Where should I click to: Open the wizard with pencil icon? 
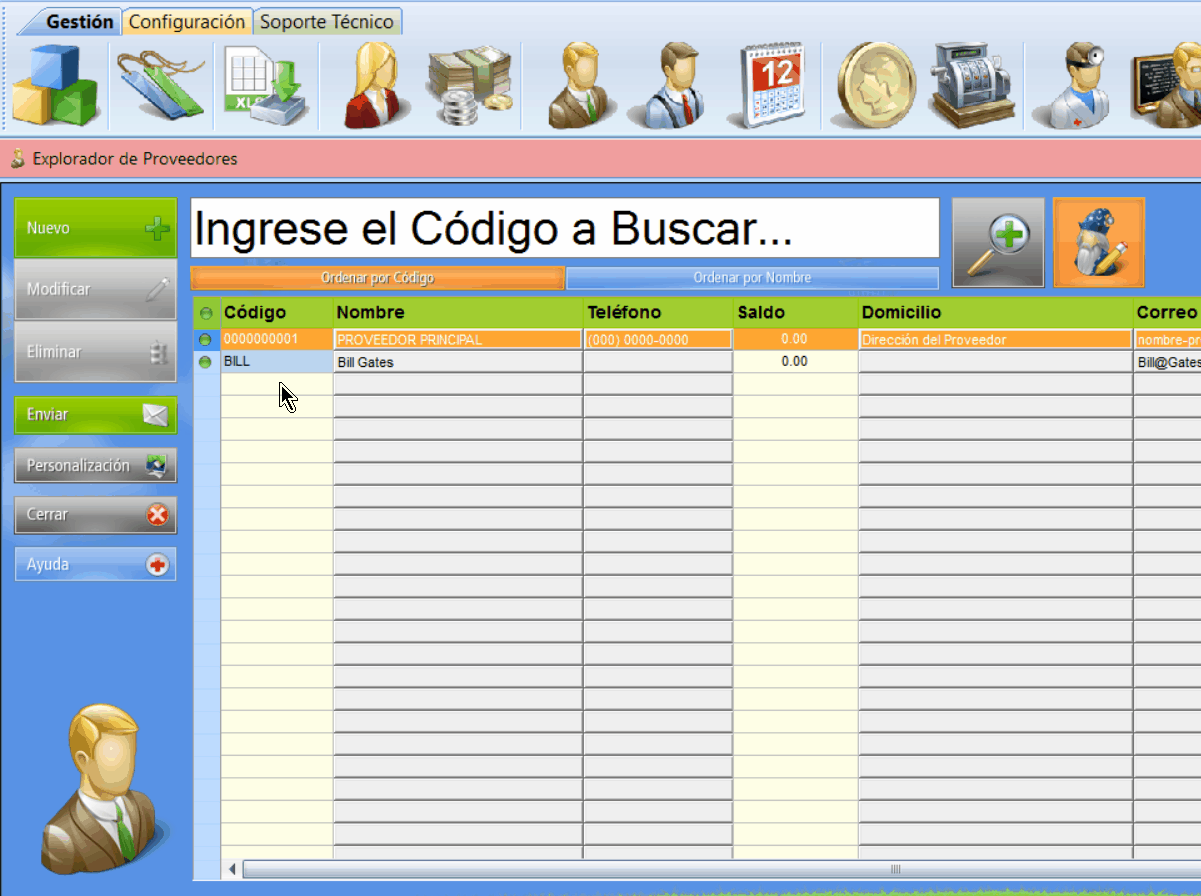click(x=1098, y=242)
